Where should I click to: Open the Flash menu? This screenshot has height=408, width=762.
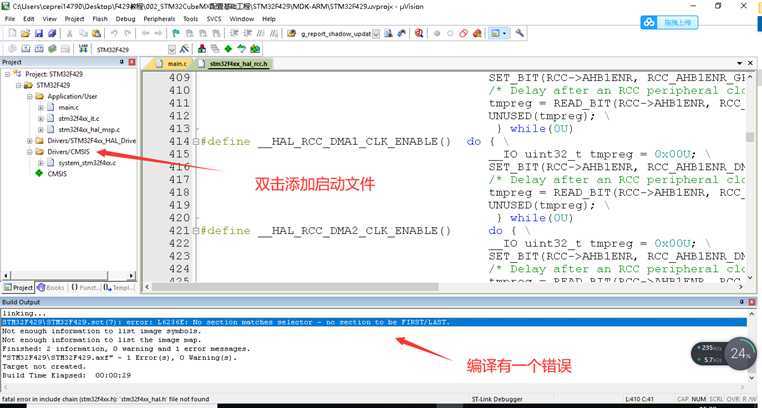coord(100,19)
